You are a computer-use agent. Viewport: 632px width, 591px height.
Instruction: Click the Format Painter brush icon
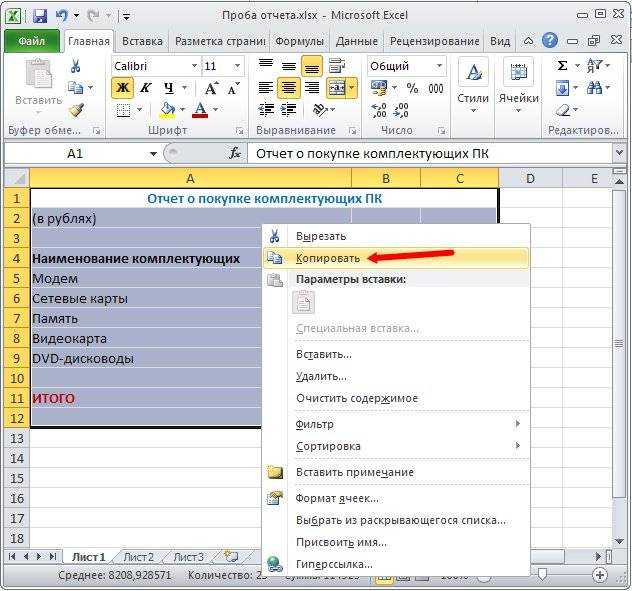tap(76, 110)
